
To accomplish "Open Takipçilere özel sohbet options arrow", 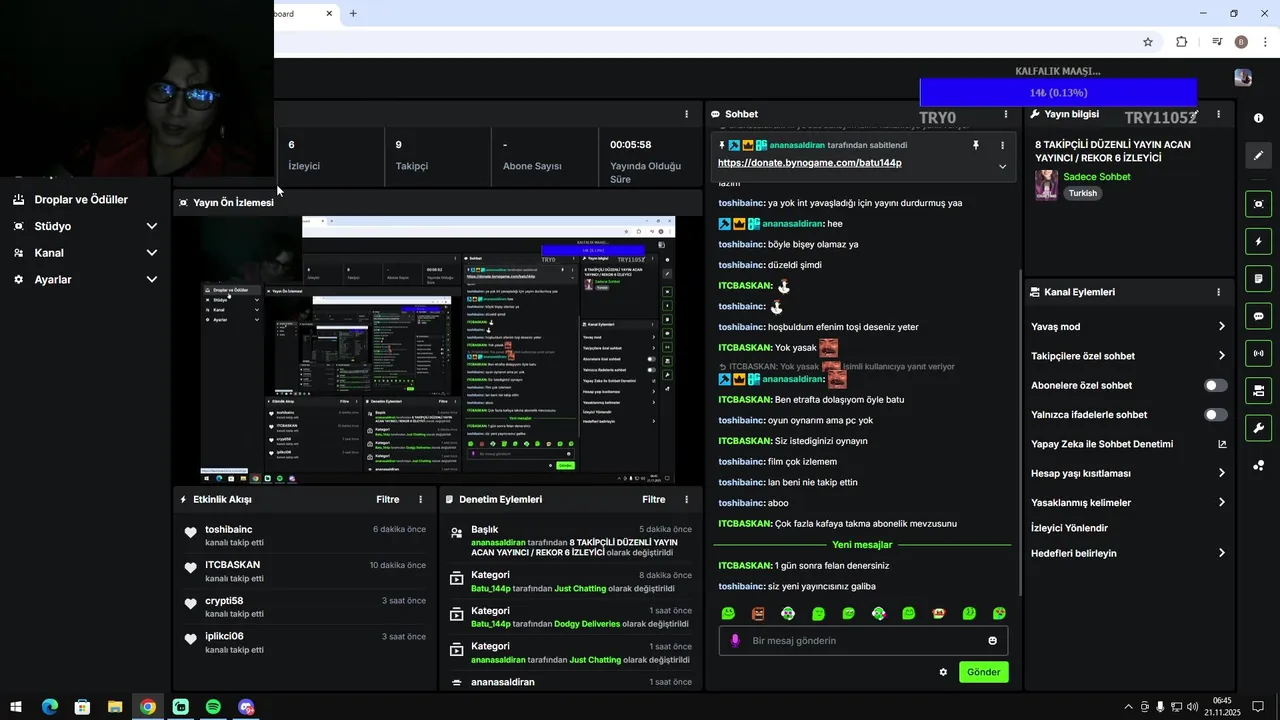I will pos(1221,356).
